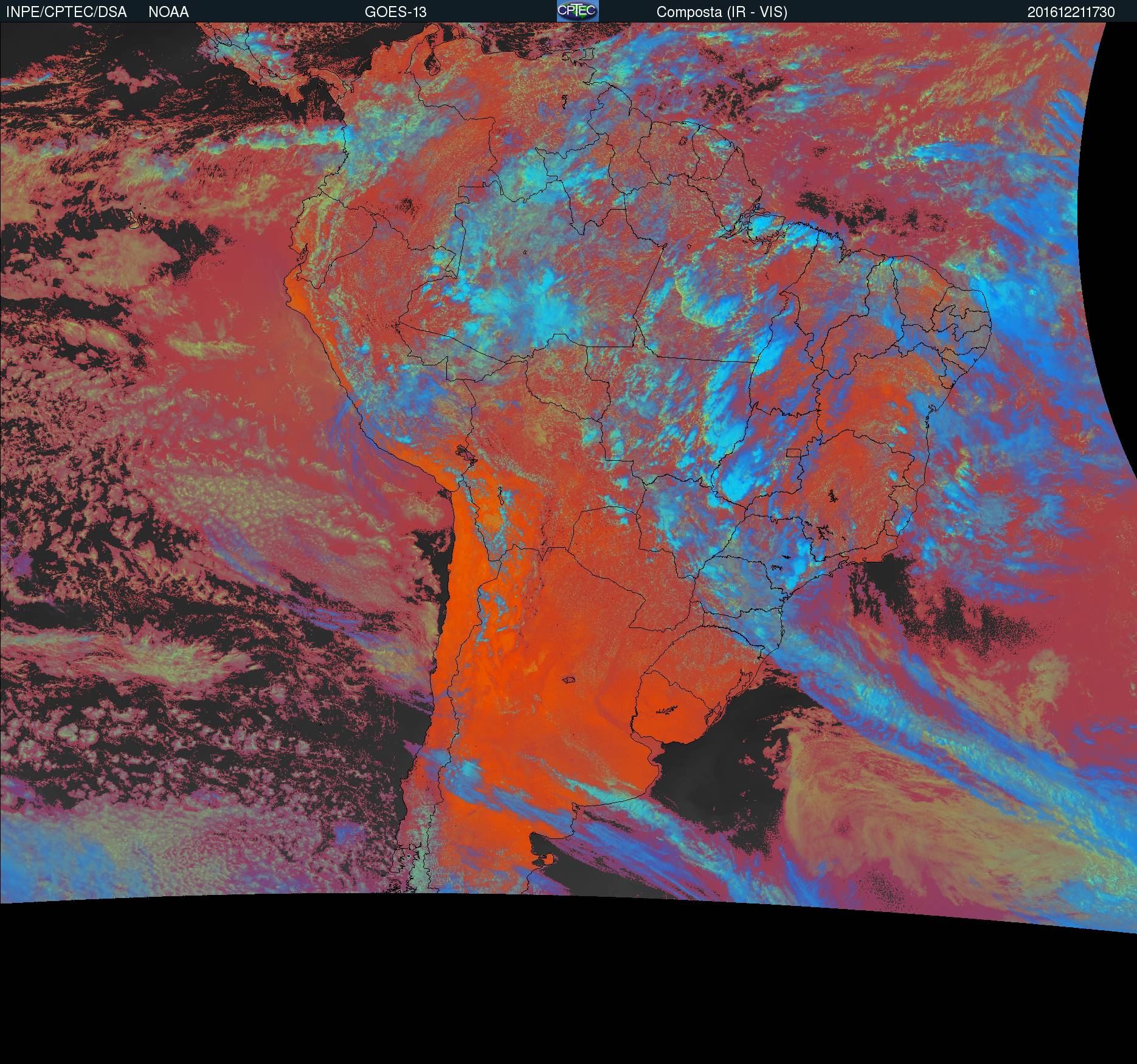This screenshot has width=1137, height=1064.
Task: Click the 201612211730 timestamp
Action: click(1071, 12)
